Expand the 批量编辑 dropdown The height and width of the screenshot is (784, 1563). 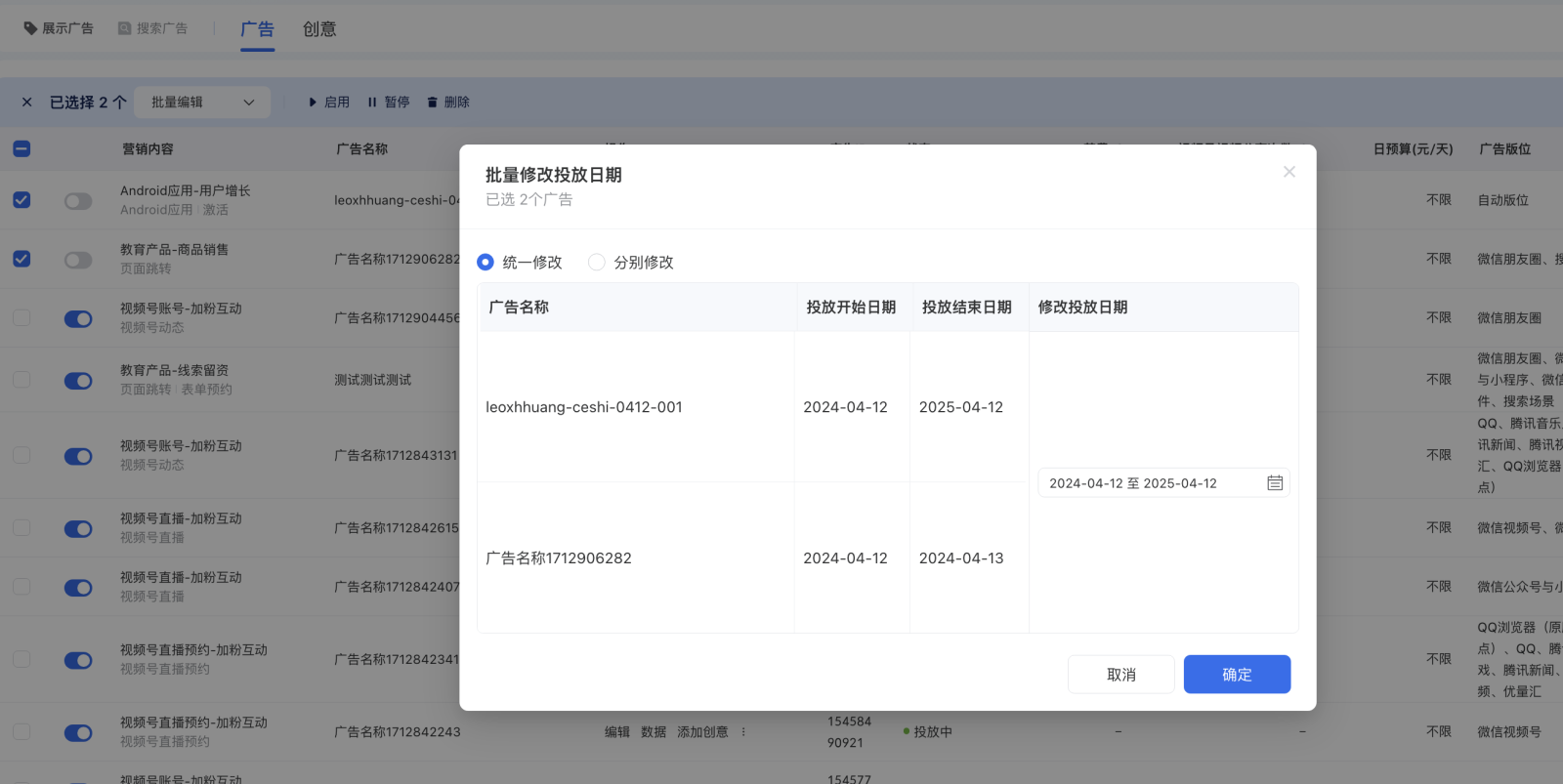point(202,103)
